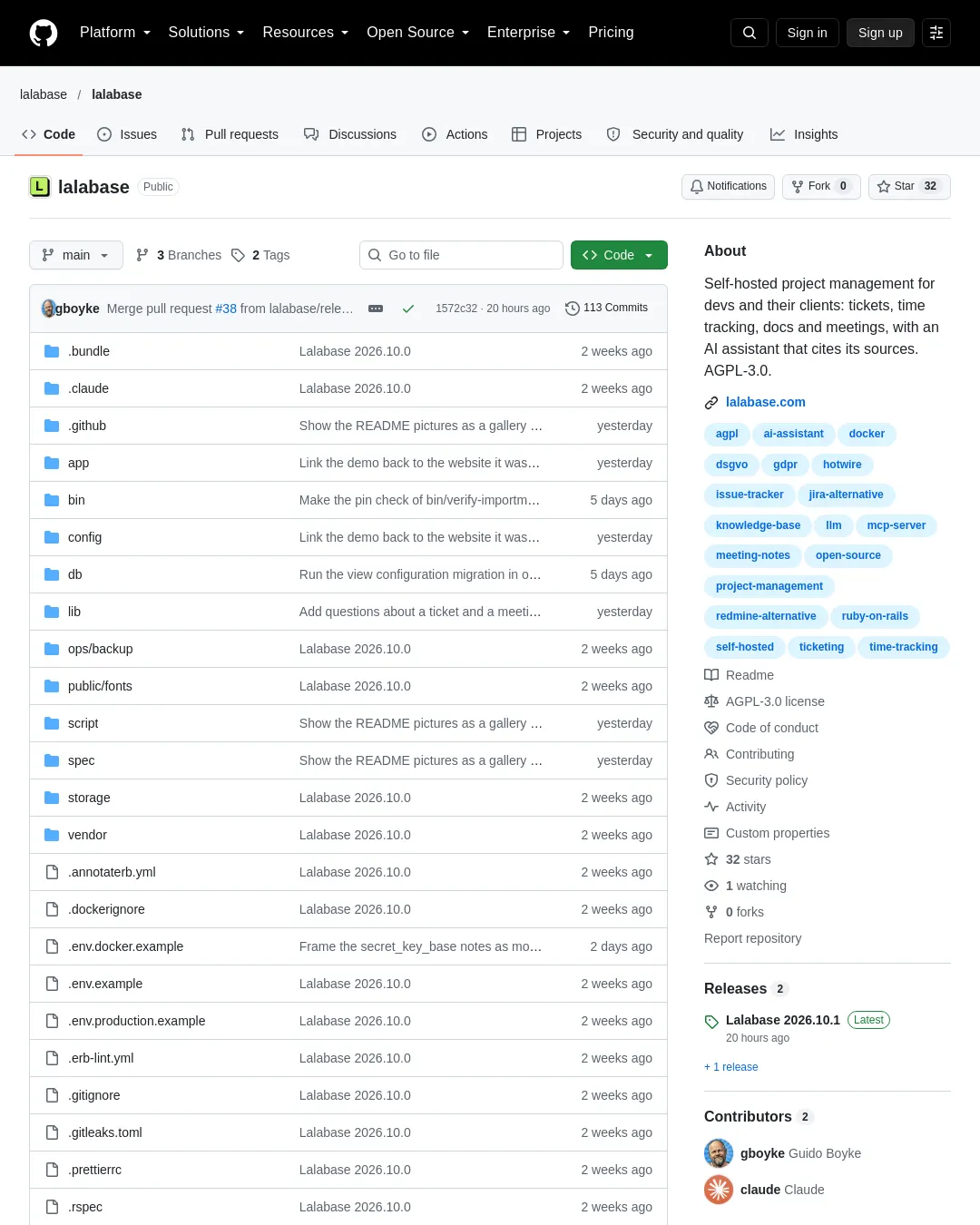Click the green commit status checkmark
The height and width of the screenshot is (1225, 980).
[408, 309]
